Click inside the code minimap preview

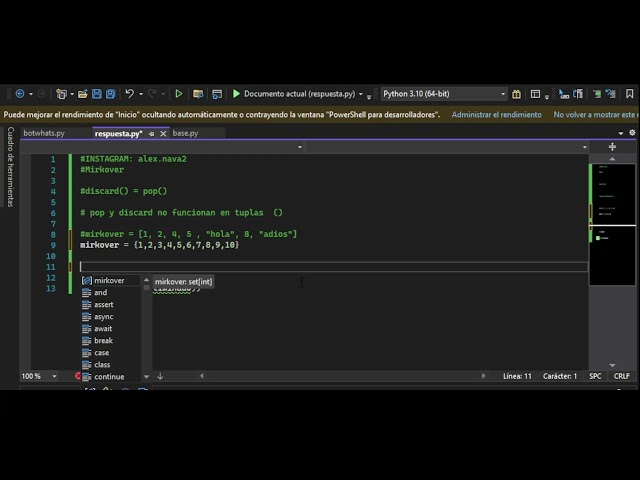pyautogui.click(x=612, y=224)
